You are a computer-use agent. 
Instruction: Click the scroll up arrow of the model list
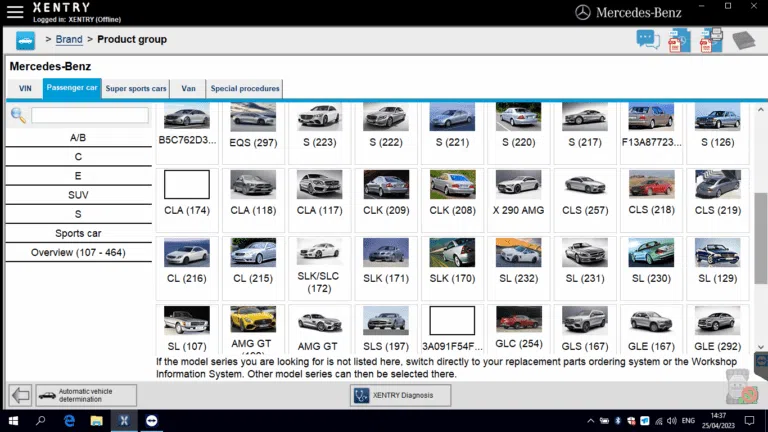pyautogui.click(x=761, y=110)
